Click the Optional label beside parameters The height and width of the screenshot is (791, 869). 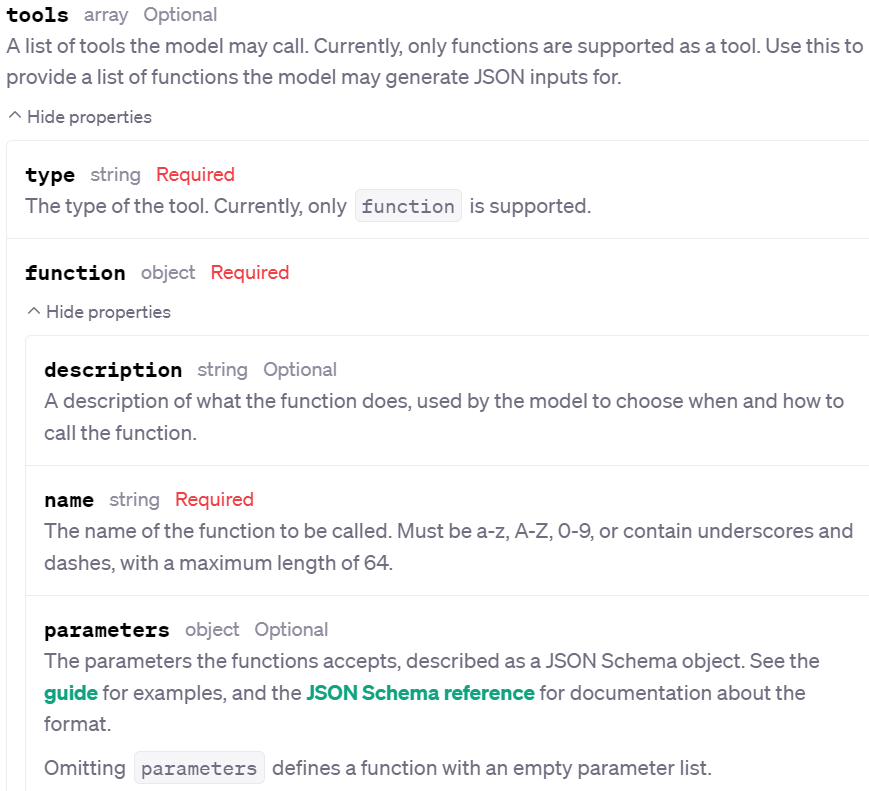point(291,630)
